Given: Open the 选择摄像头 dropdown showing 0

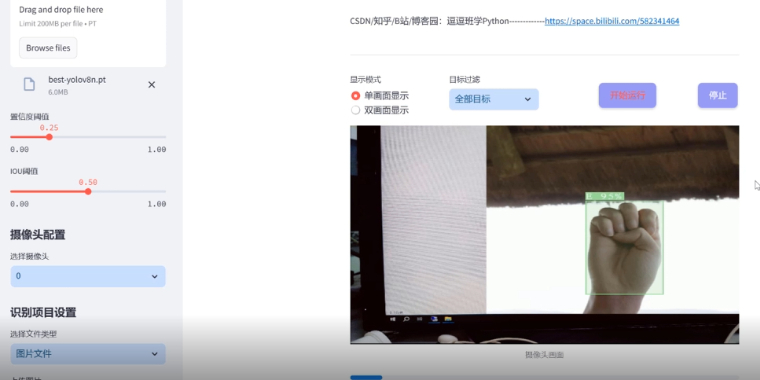Looking at the screenshot, I should click(88, 276).
